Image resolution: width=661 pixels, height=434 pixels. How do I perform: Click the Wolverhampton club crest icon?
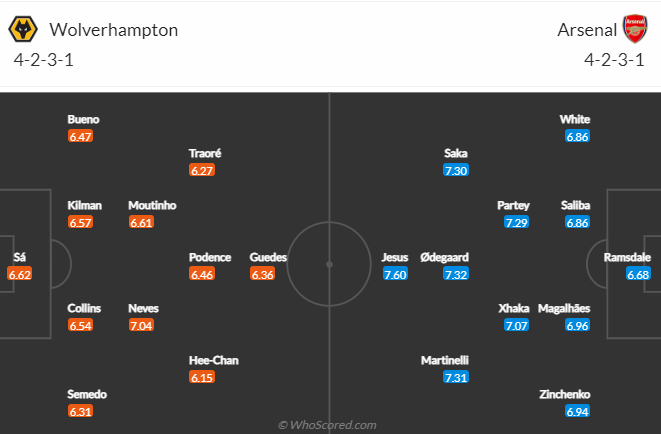23,29
